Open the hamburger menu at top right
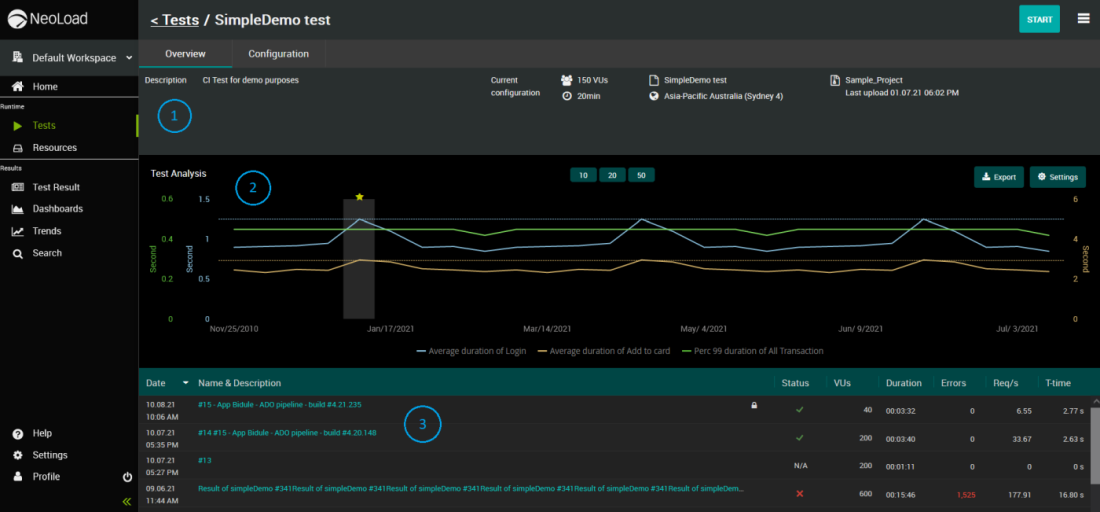Viewport: 1100px width, 512px height. tap(1083, 18)
